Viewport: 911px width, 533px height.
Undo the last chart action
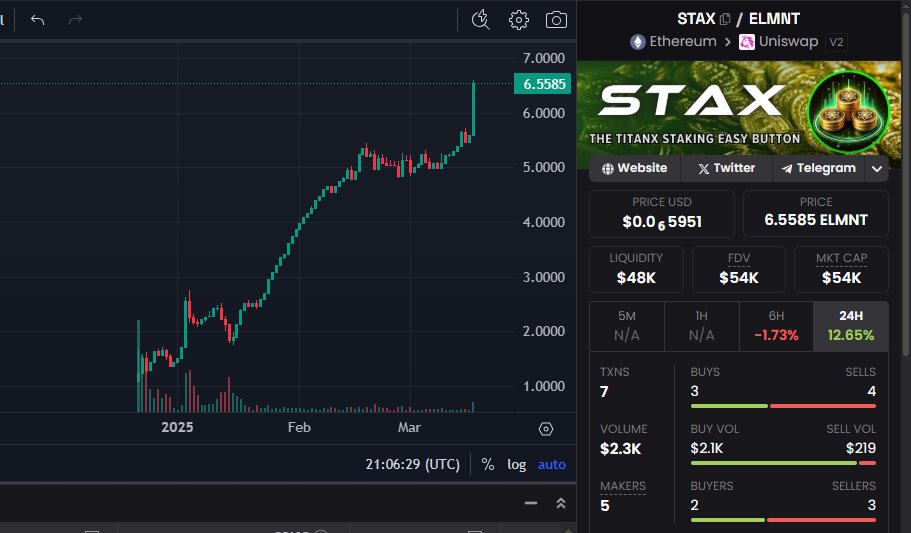pos(38,20)
